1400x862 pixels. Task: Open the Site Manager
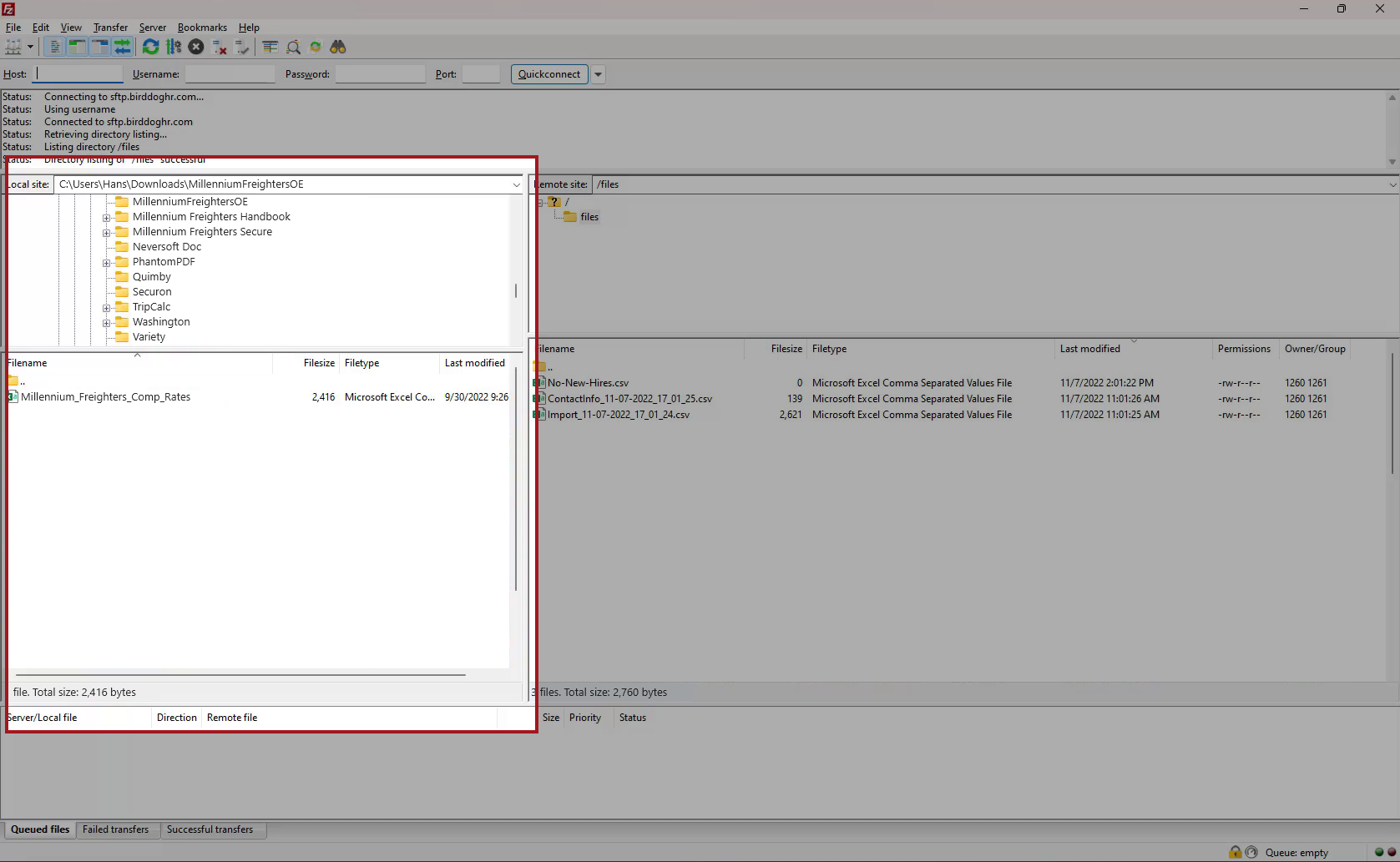[x=13, y=47]
